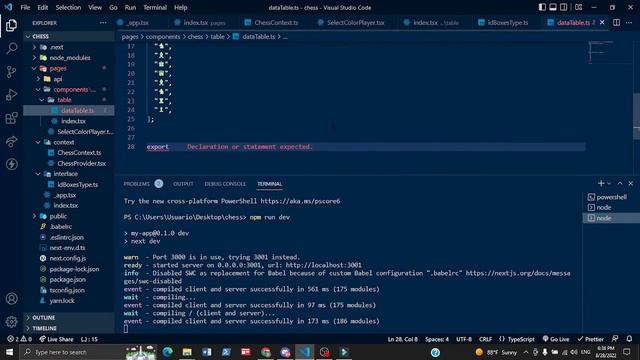Image resolution: width=640 pixels, height=360 pixels.
Task: Maximize the terminal panel size
Action: (620, 184)
